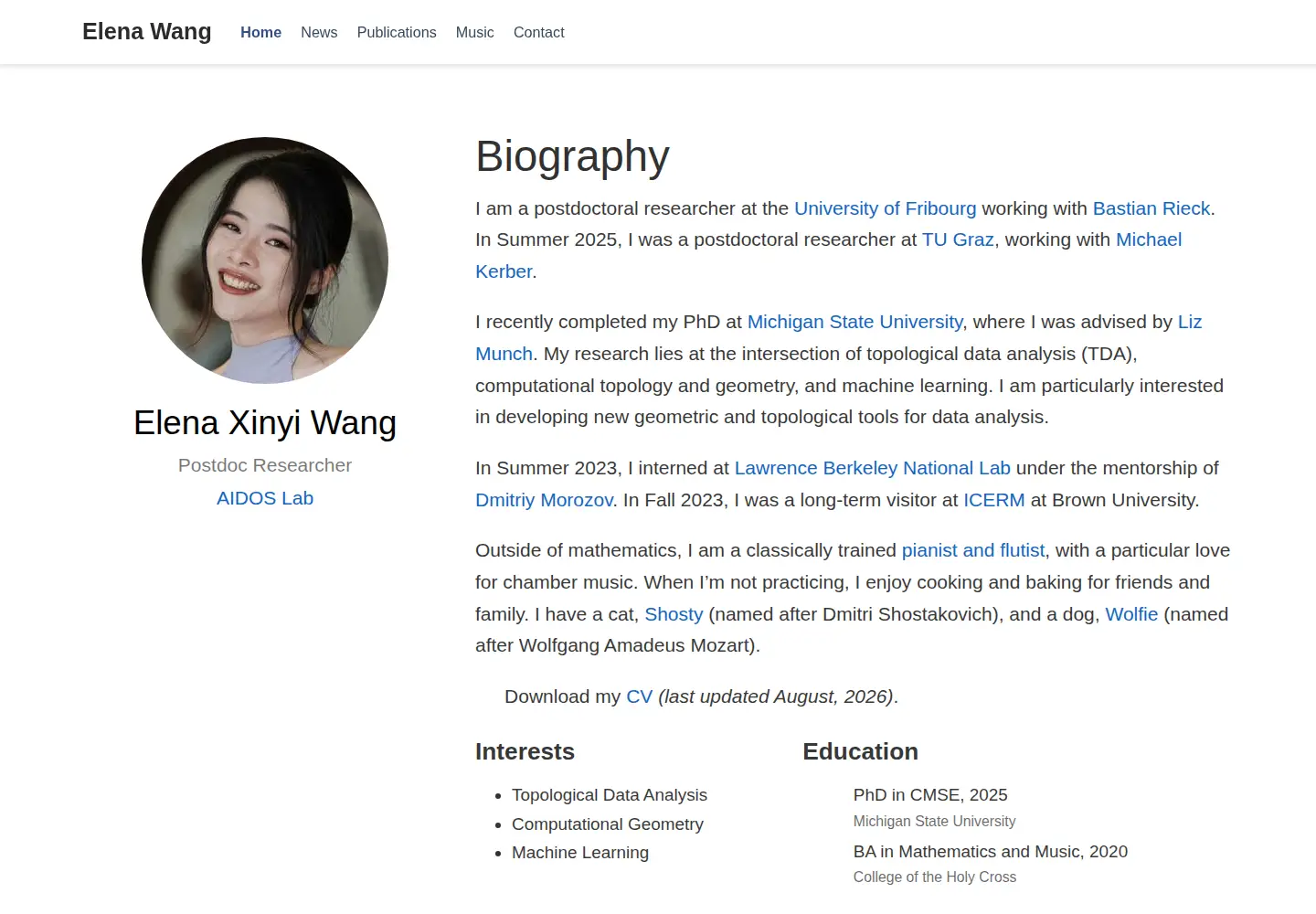Click the last updated August, 2026 note

pyautogui.click(x=776, y=696)
